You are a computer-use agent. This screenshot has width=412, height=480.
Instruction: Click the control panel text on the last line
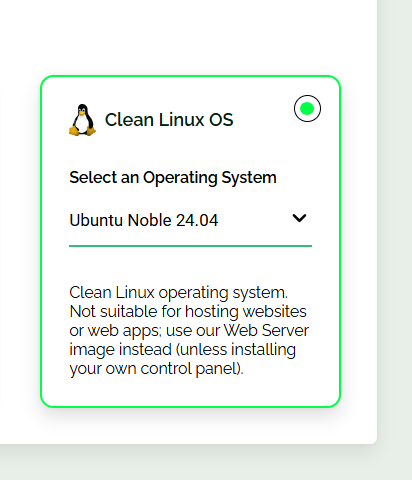[x=192, y=369]
